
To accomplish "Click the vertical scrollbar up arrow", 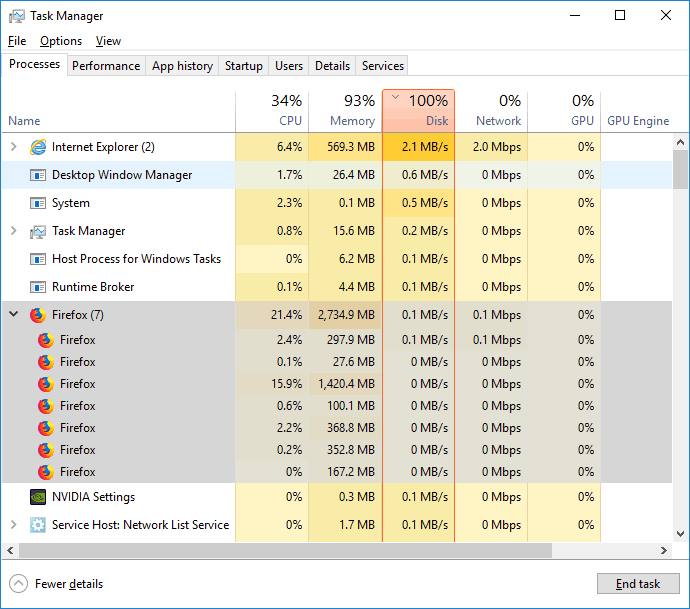I will click(680, 142).
